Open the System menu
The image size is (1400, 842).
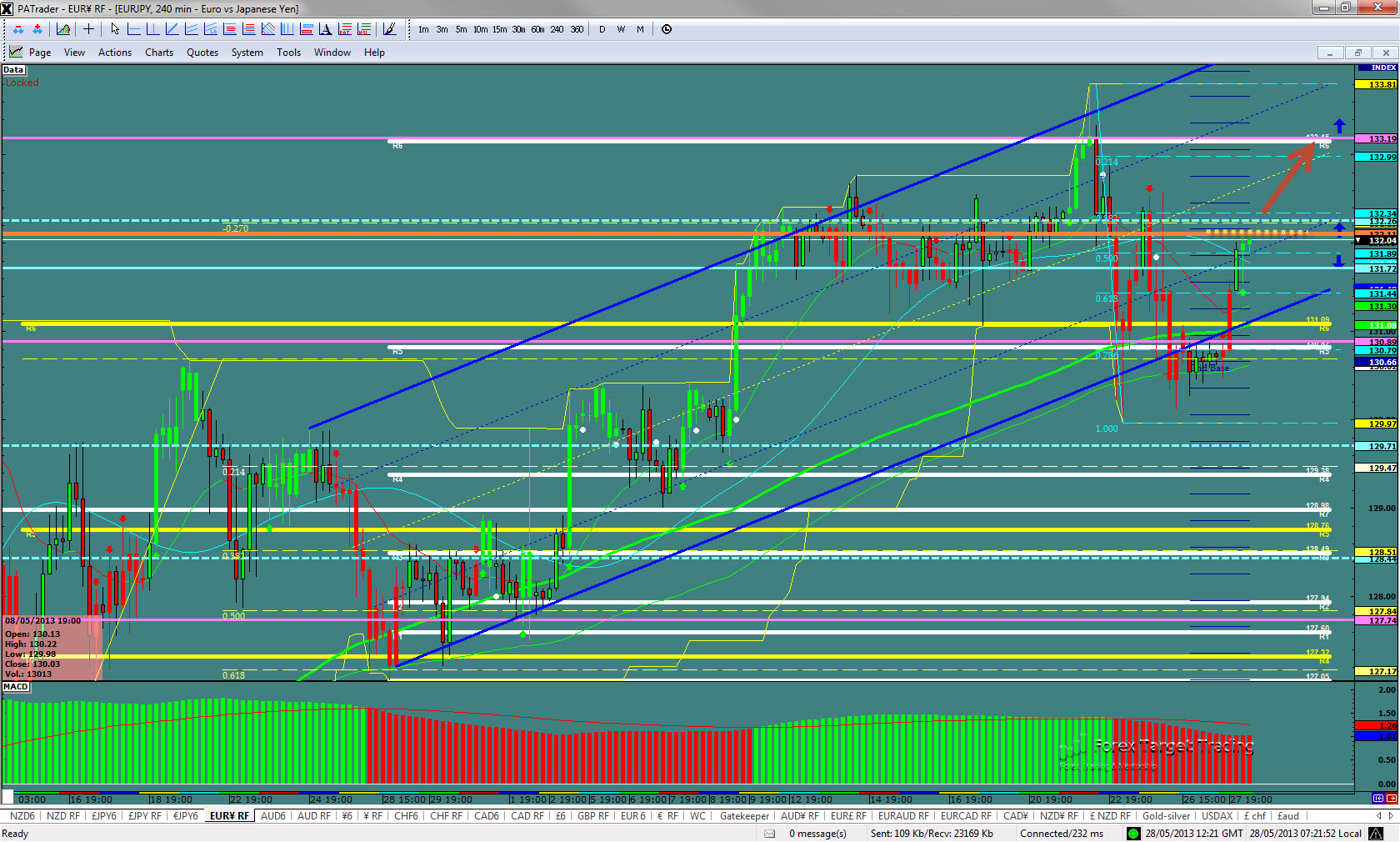point(247,53)
